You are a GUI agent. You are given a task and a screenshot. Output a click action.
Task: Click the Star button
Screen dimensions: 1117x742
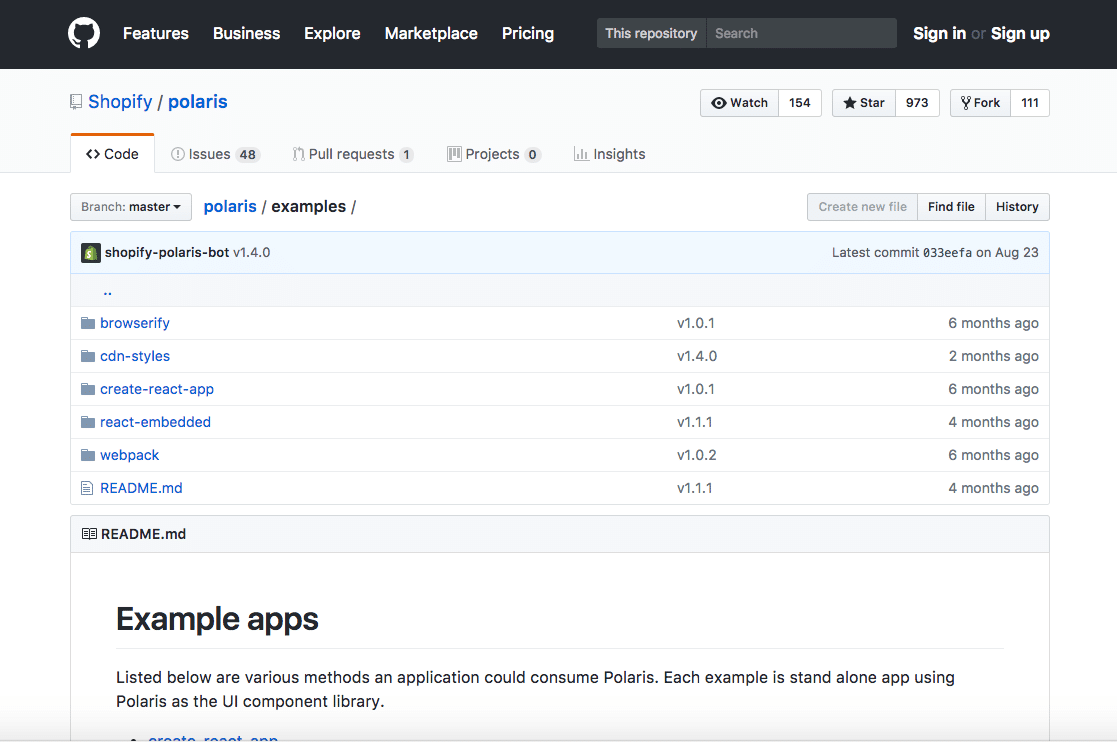click(x=864, y=103)
